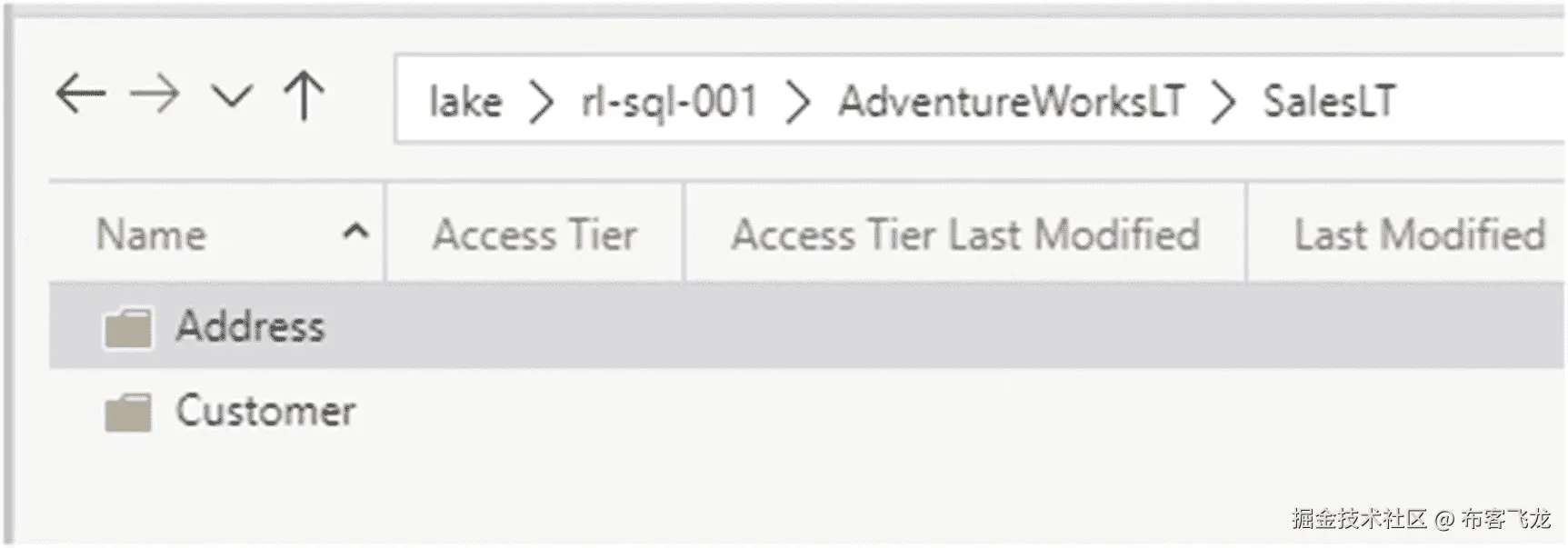Switch to the SalesLT breadcrumb item

tap(1330, 103)
